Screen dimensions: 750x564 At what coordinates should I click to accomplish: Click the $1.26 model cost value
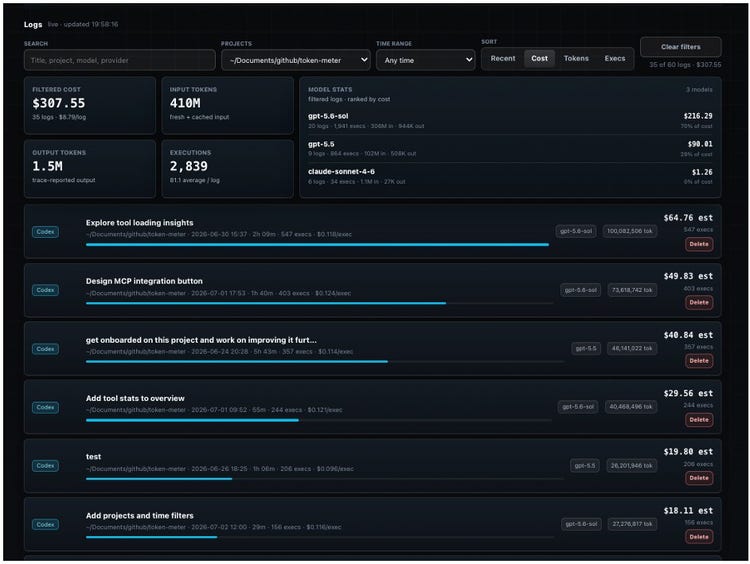coord(702,172)
